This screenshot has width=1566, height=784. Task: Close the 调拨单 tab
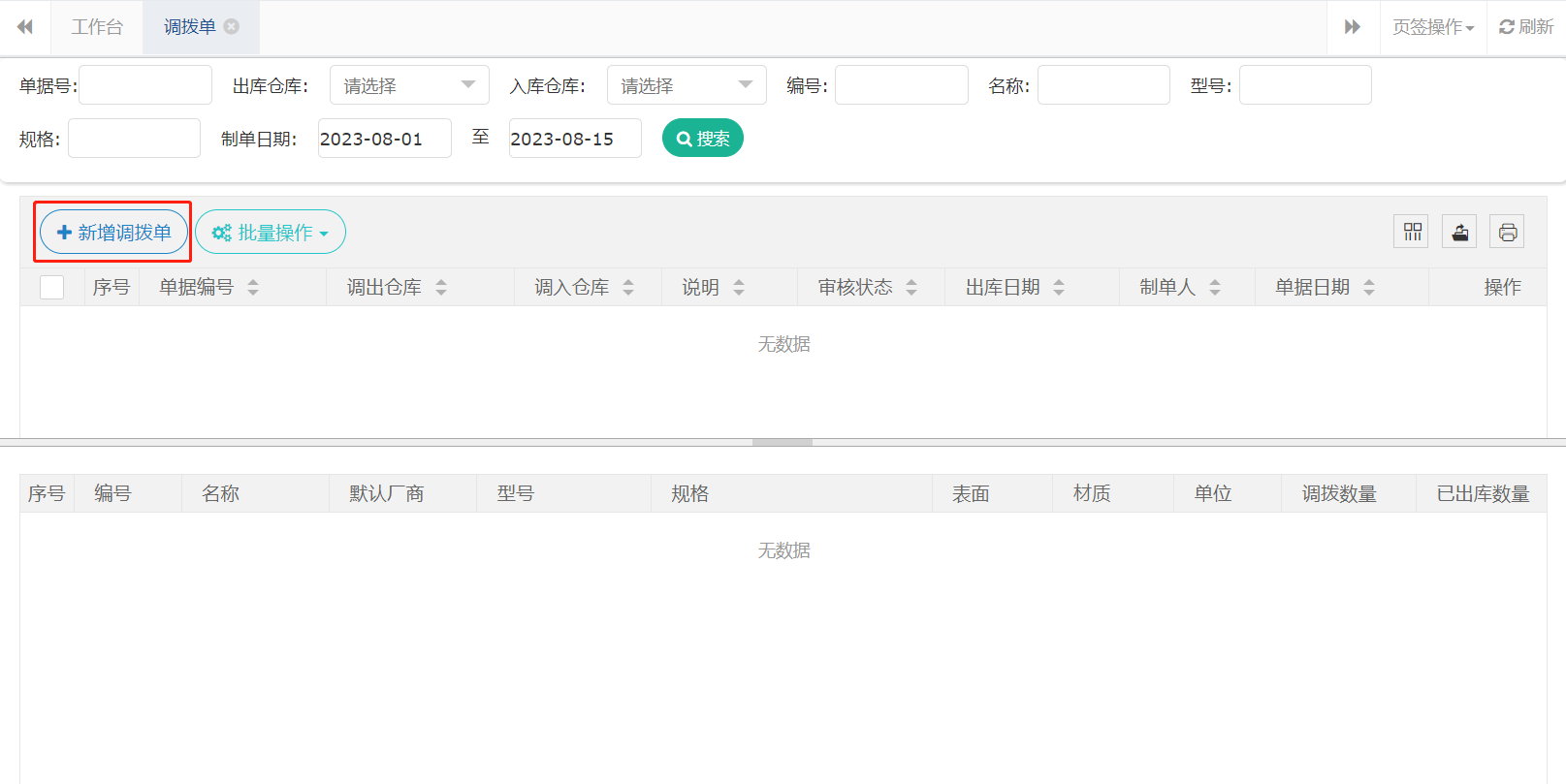coord(232,27)
